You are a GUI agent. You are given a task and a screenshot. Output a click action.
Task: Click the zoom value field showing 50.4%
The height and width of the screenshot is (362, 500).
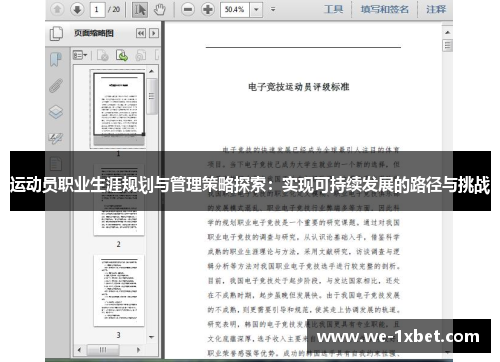pyautogui.click(x=235, y=10)
